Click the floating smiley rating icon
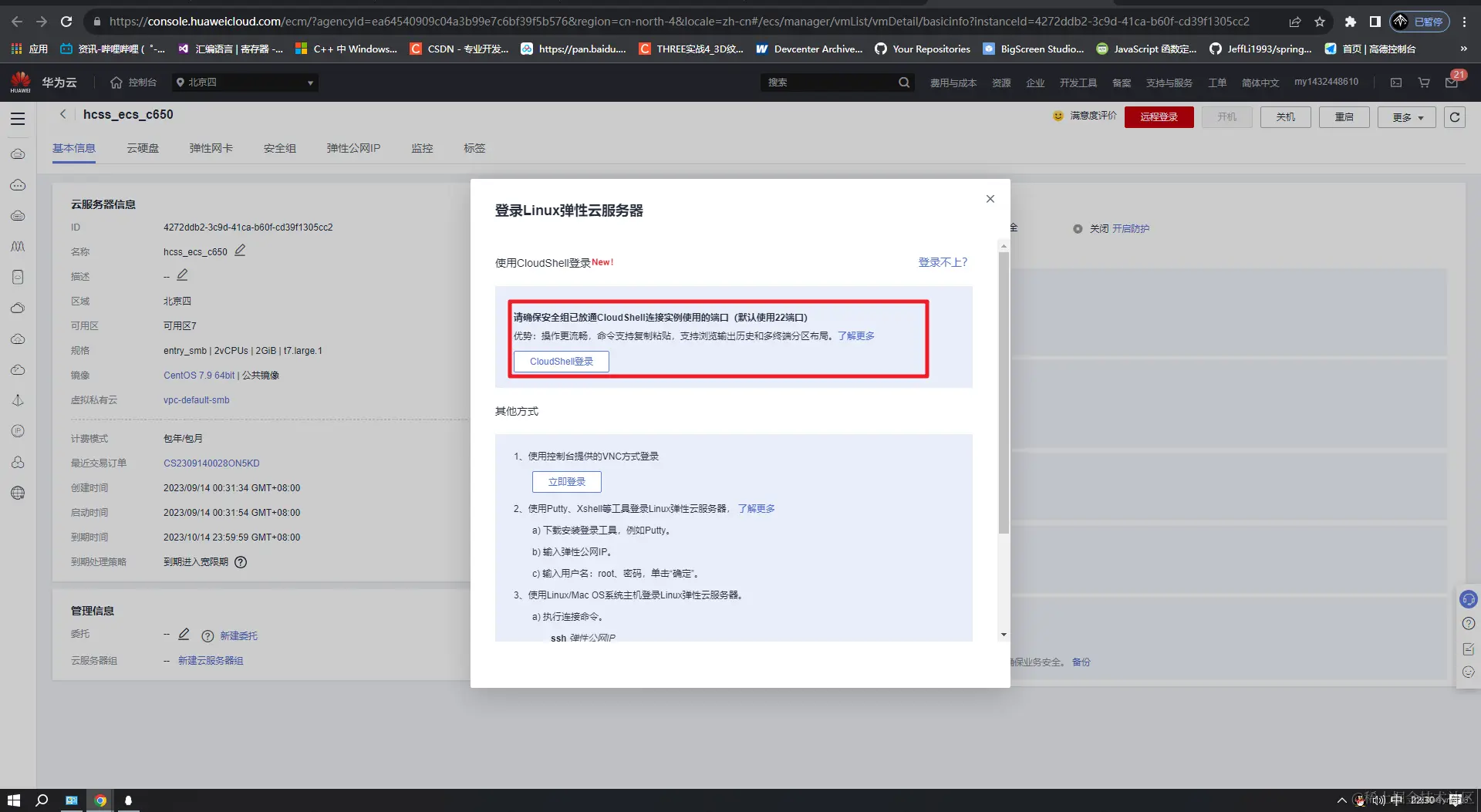The image size is (1481, 812). (1469, 672)
